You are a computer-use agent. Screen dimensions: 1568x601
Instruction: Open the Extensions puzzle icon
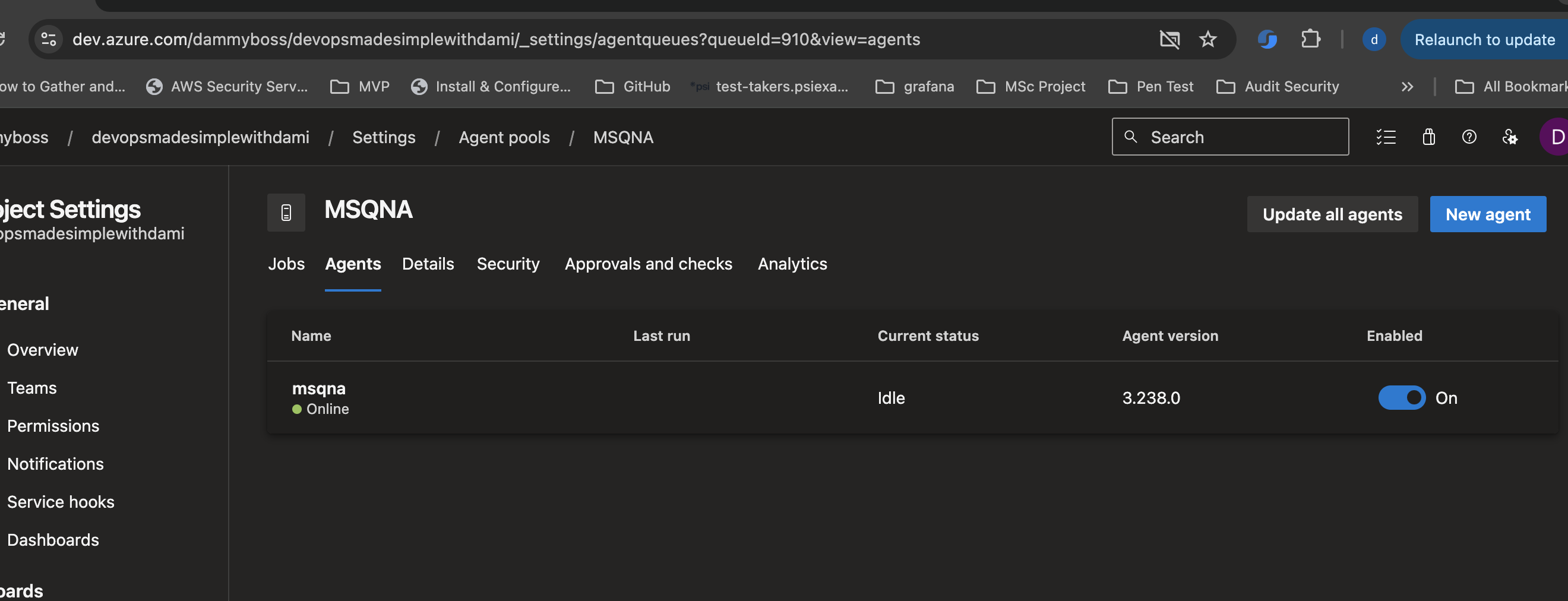point(1310,40)
